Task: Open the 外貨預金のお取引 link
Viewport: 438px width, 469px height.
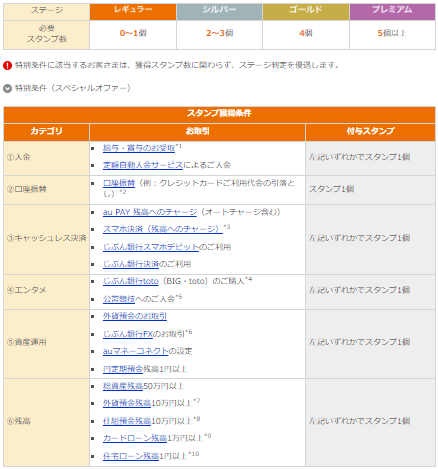Action: pyautogui.click(x=135, y=316)
